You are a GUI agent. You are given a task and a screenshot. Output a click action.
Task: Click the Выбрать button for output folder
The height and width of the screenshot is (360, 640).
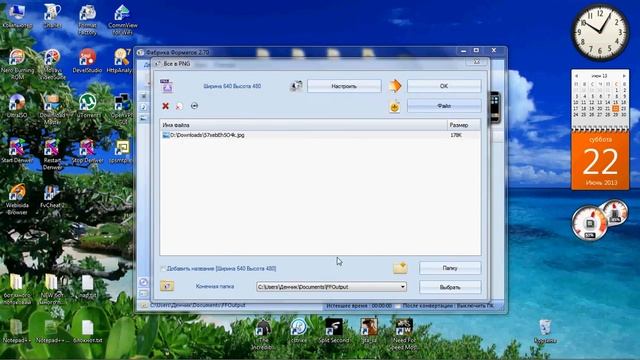coord(450,287)
